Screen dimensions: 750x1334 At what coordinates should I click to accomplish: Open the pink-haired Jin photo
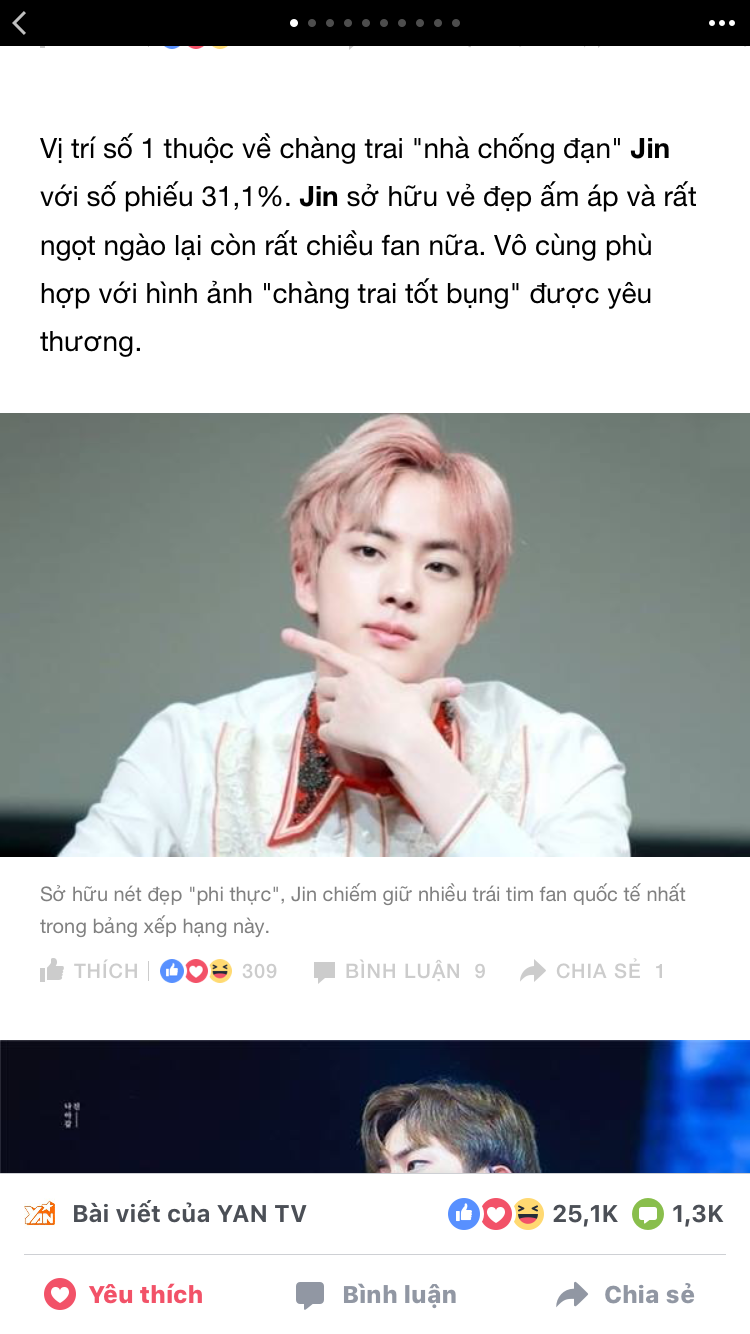point(375,635)
